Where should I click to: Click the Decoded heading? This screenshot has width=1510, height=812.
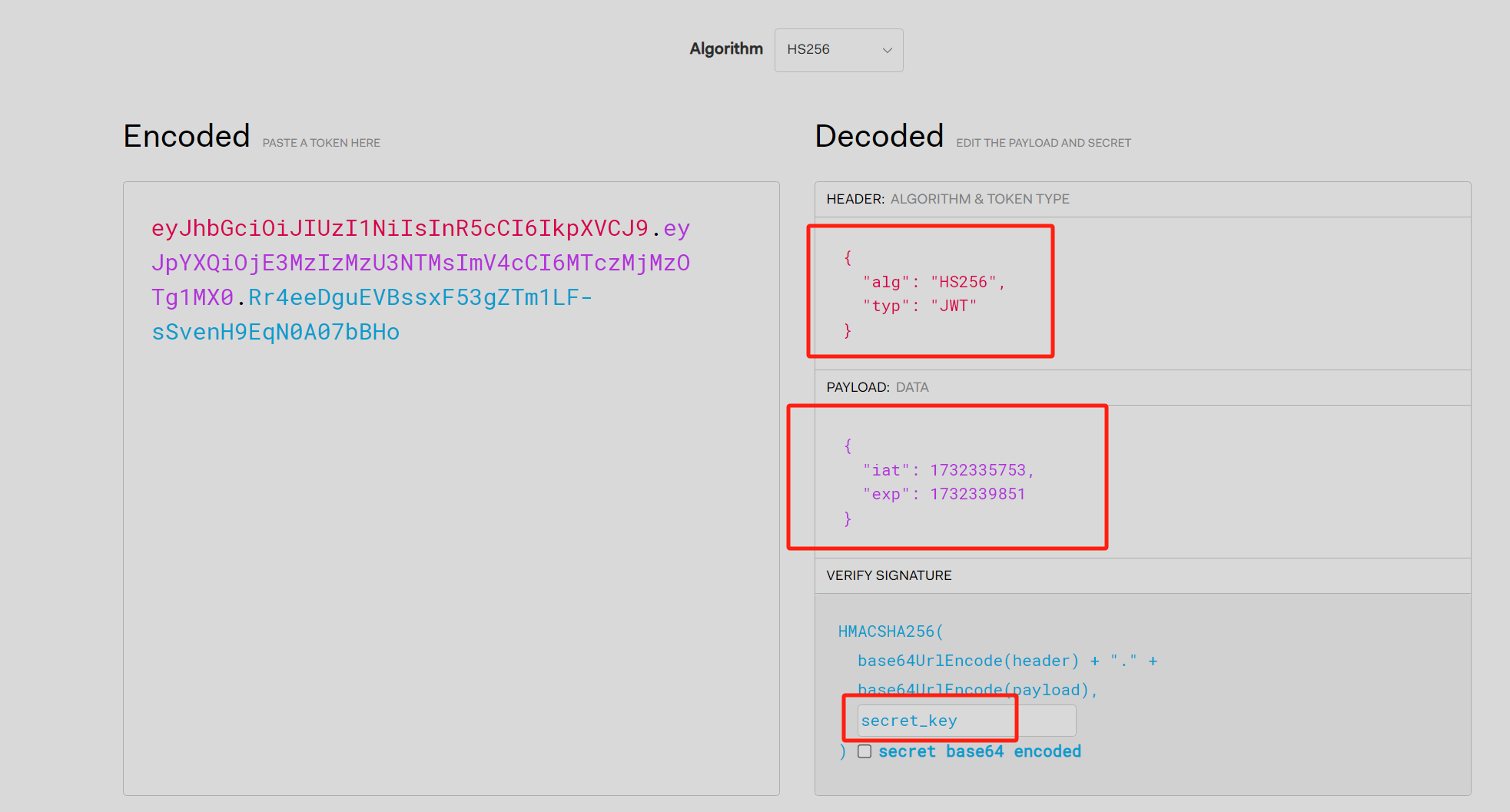point(879,136)
